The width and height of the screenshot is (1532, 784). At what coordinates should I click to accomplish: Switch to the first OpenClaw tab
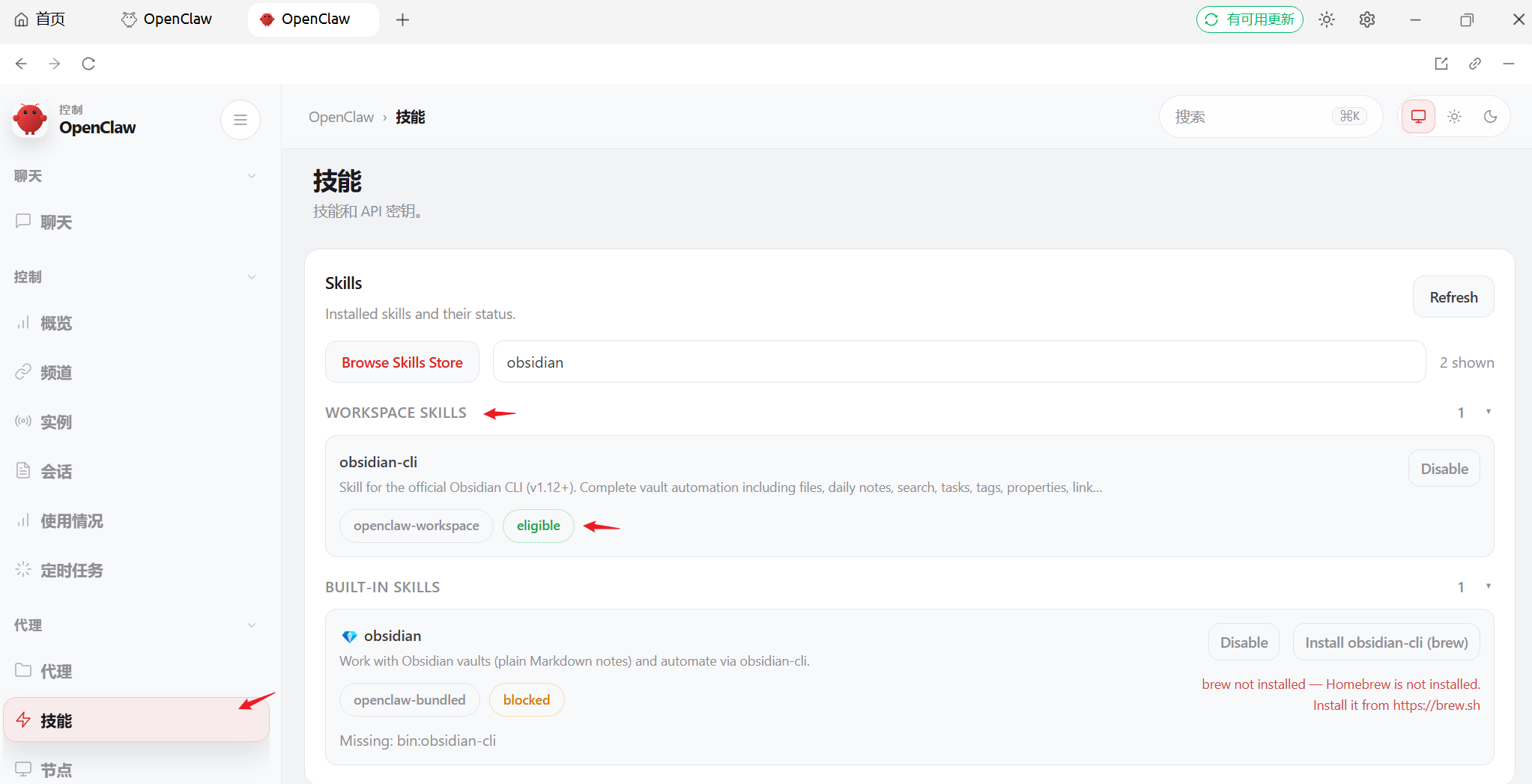pyautogui.click(x=166, y=19)
